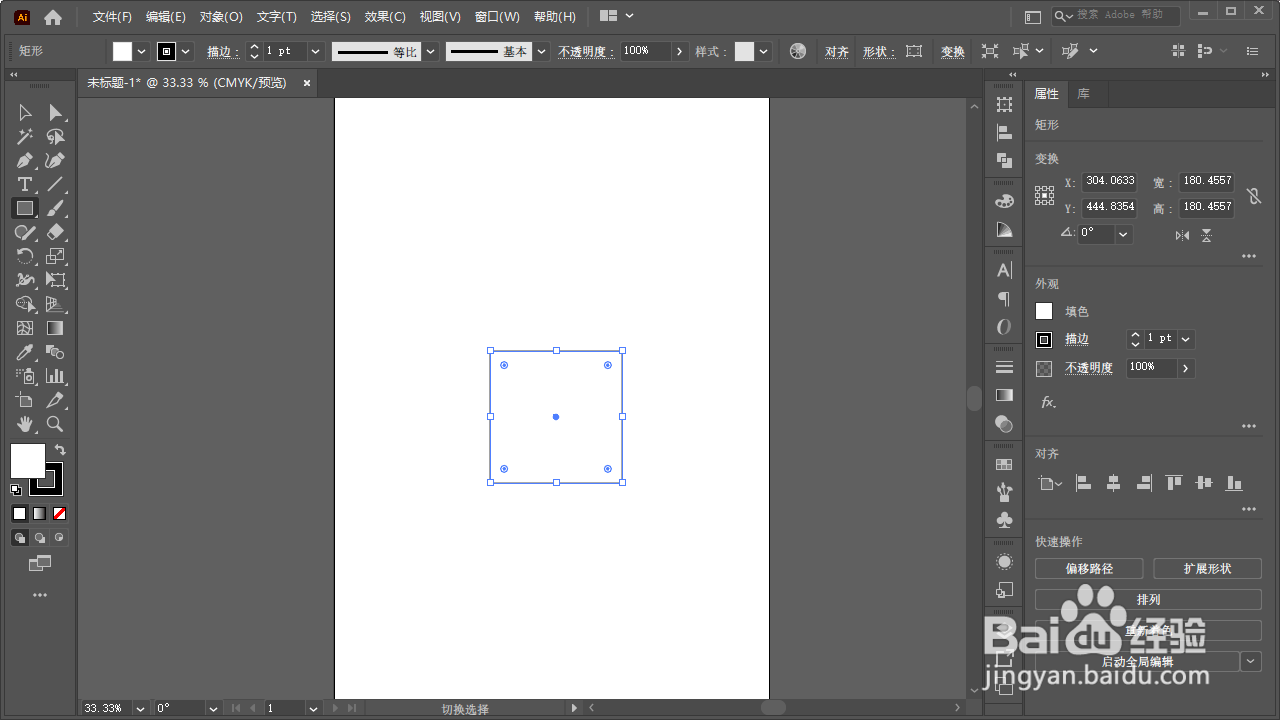Select the Column Graph tool
Viewport: 1280px width, 720px height.
point(56,376)
